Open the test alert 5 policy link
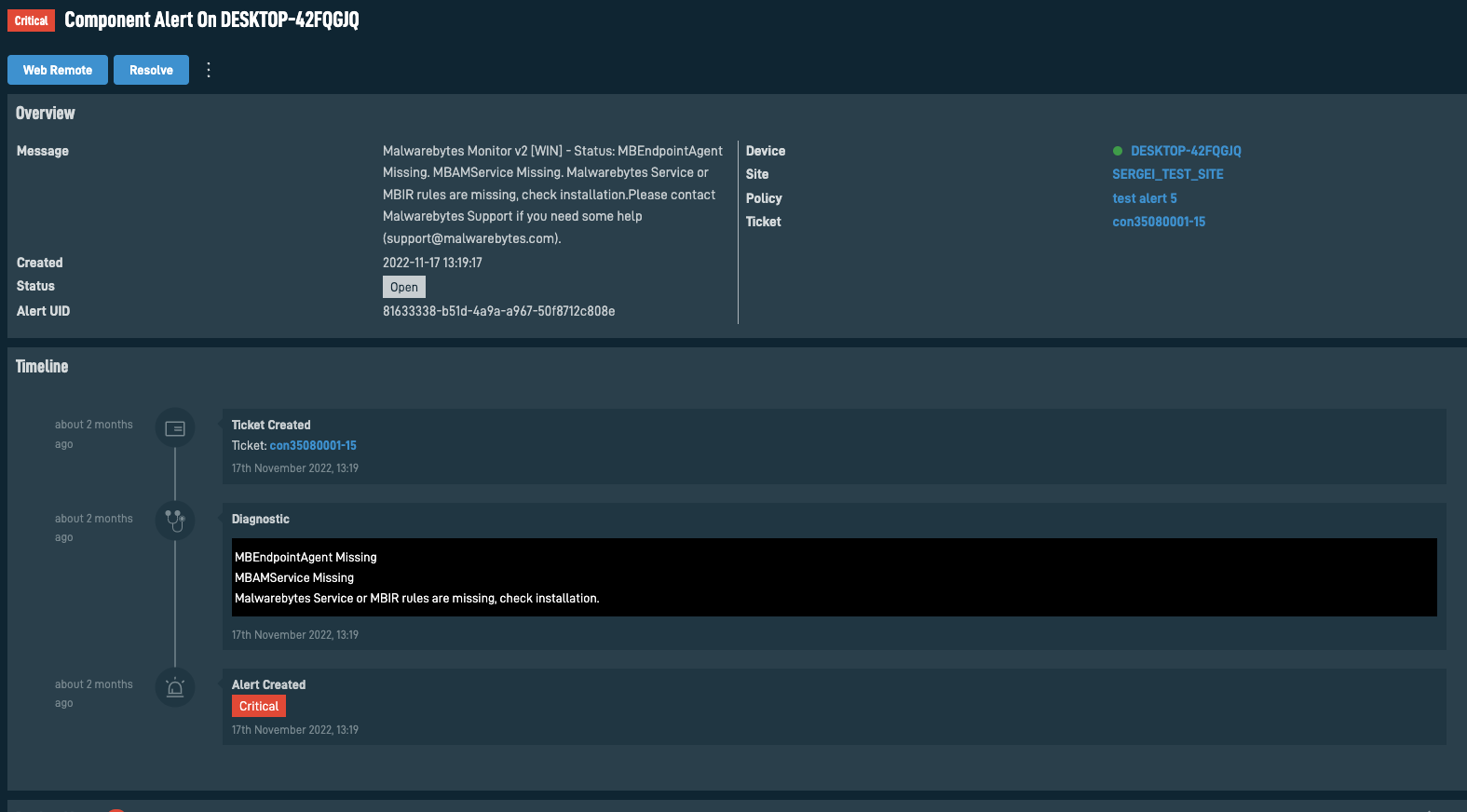1467x812 pixels. [1145, 198]
